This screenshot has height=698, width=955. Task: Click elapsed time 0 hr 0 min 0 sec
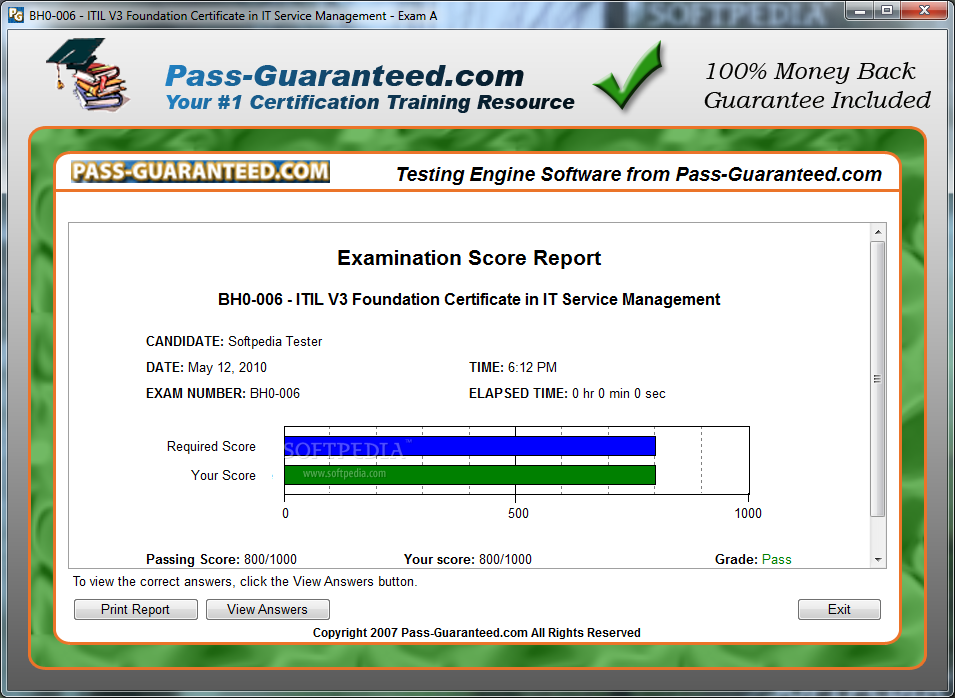point(619,394)
